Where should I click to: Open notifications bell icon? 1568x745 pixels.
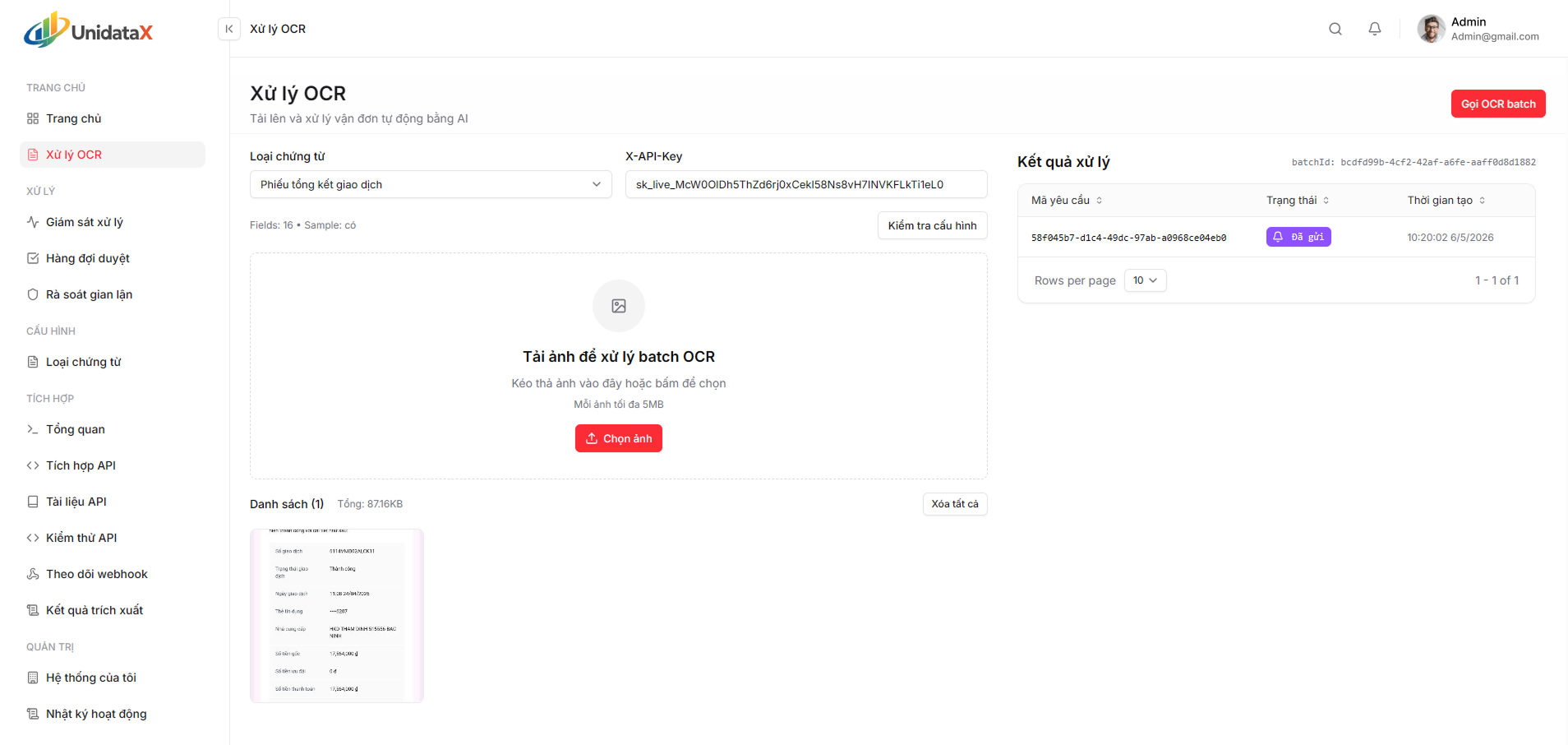[x=1375, y=29]
